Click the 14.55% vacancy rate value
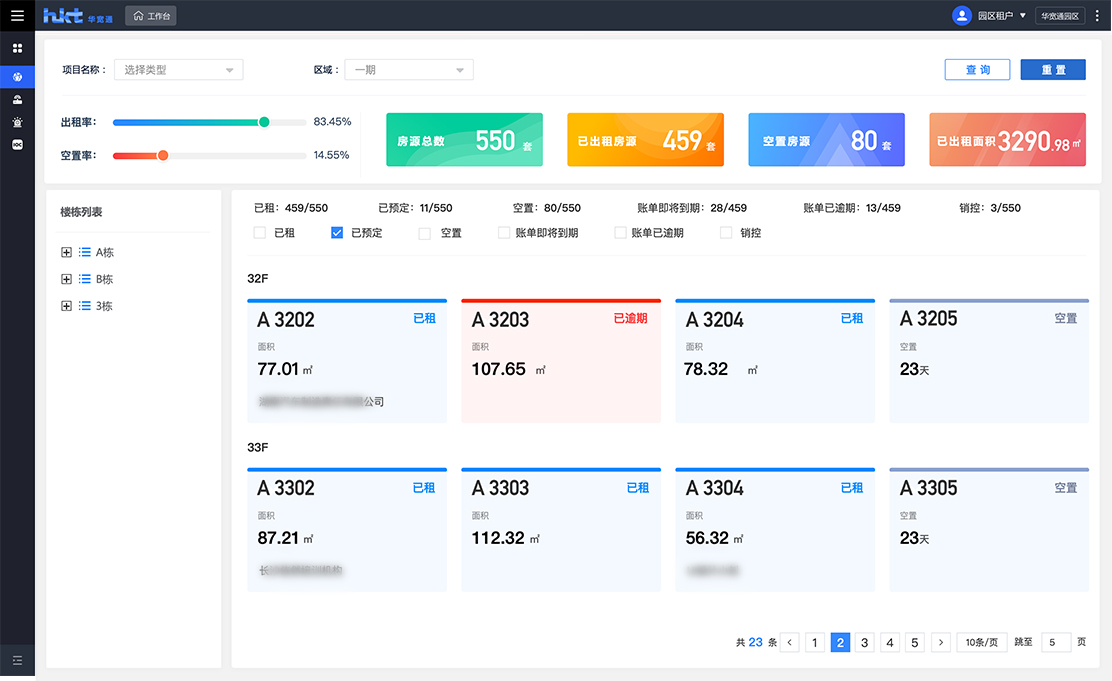The height and width of the screenshot is (681, 1112). coord(331,155)
